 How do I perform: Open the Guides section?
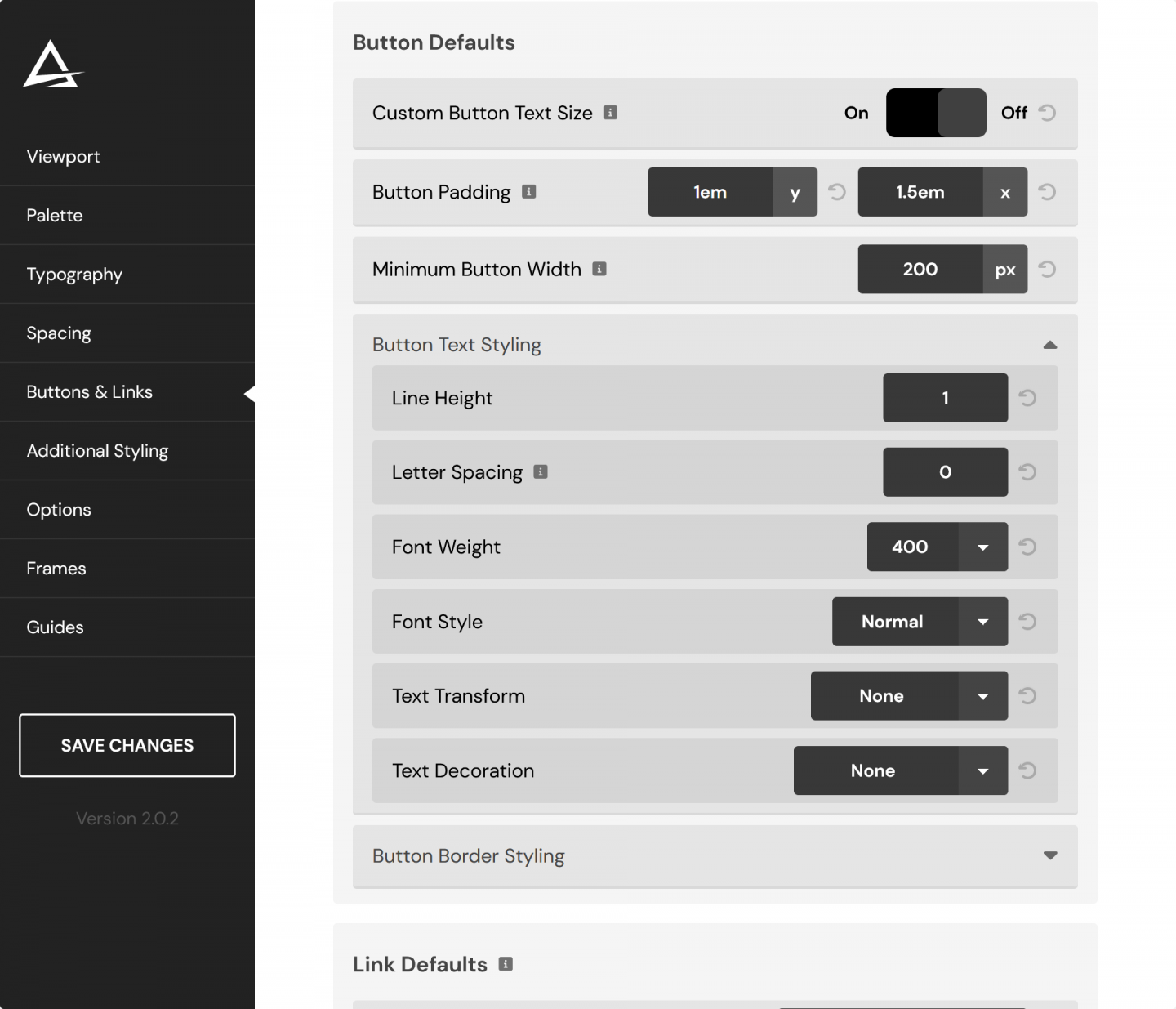coord(127,627)
